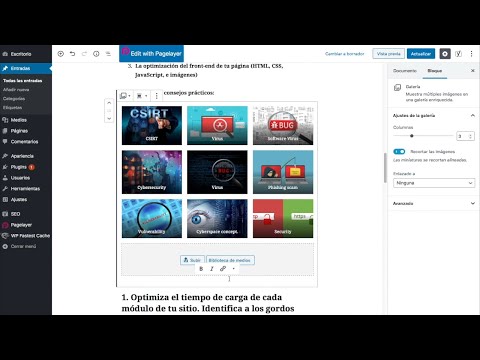Move gallery block down

[x=109, y=118]
